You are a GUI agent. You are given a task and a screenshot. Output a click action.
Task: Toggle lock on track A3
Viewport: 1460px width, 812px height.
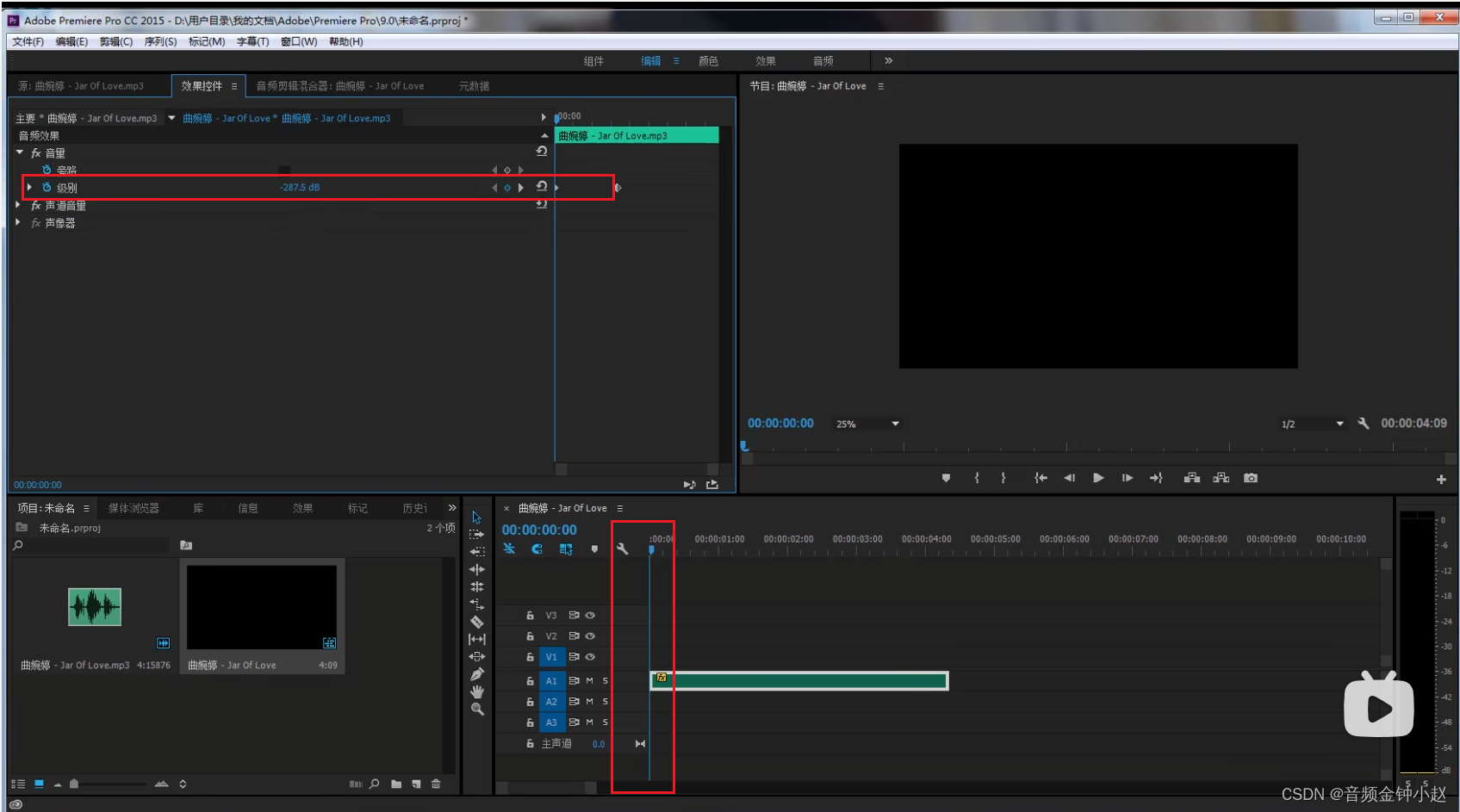(x=530, y=722)
